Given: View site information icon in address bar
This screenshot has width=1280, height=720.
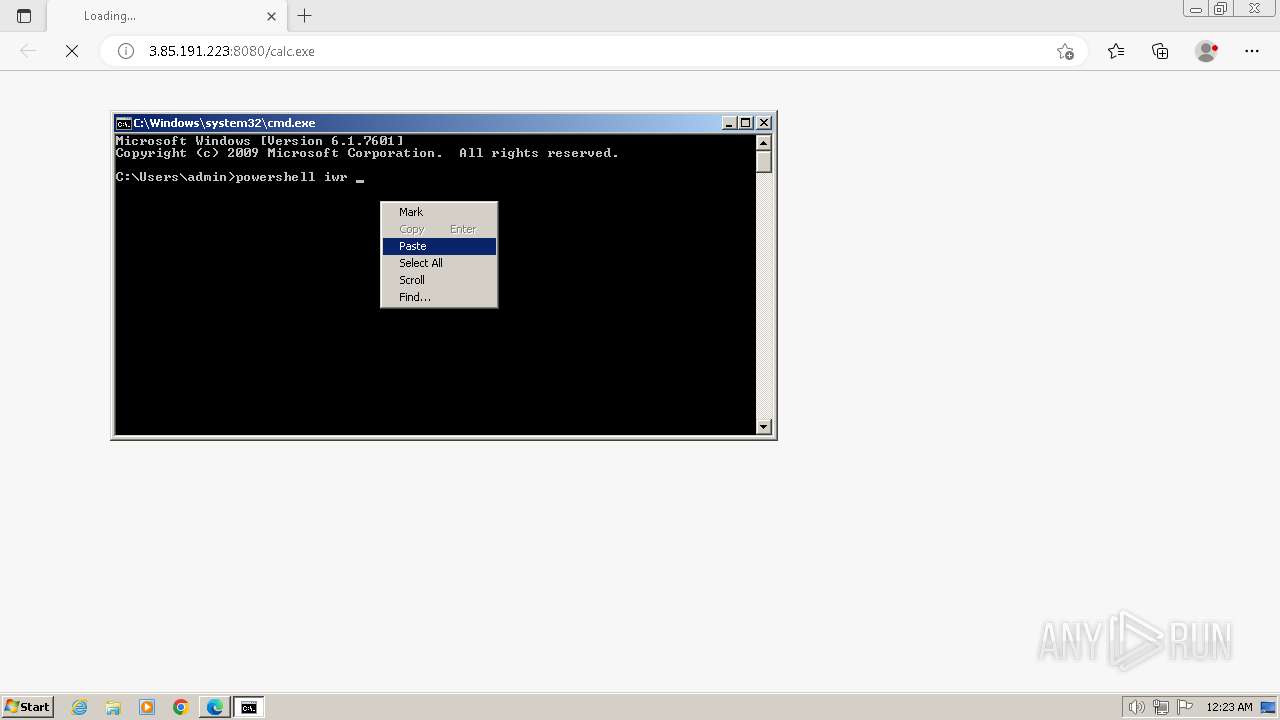Looking at the screenshot, I should click(126, 51).
